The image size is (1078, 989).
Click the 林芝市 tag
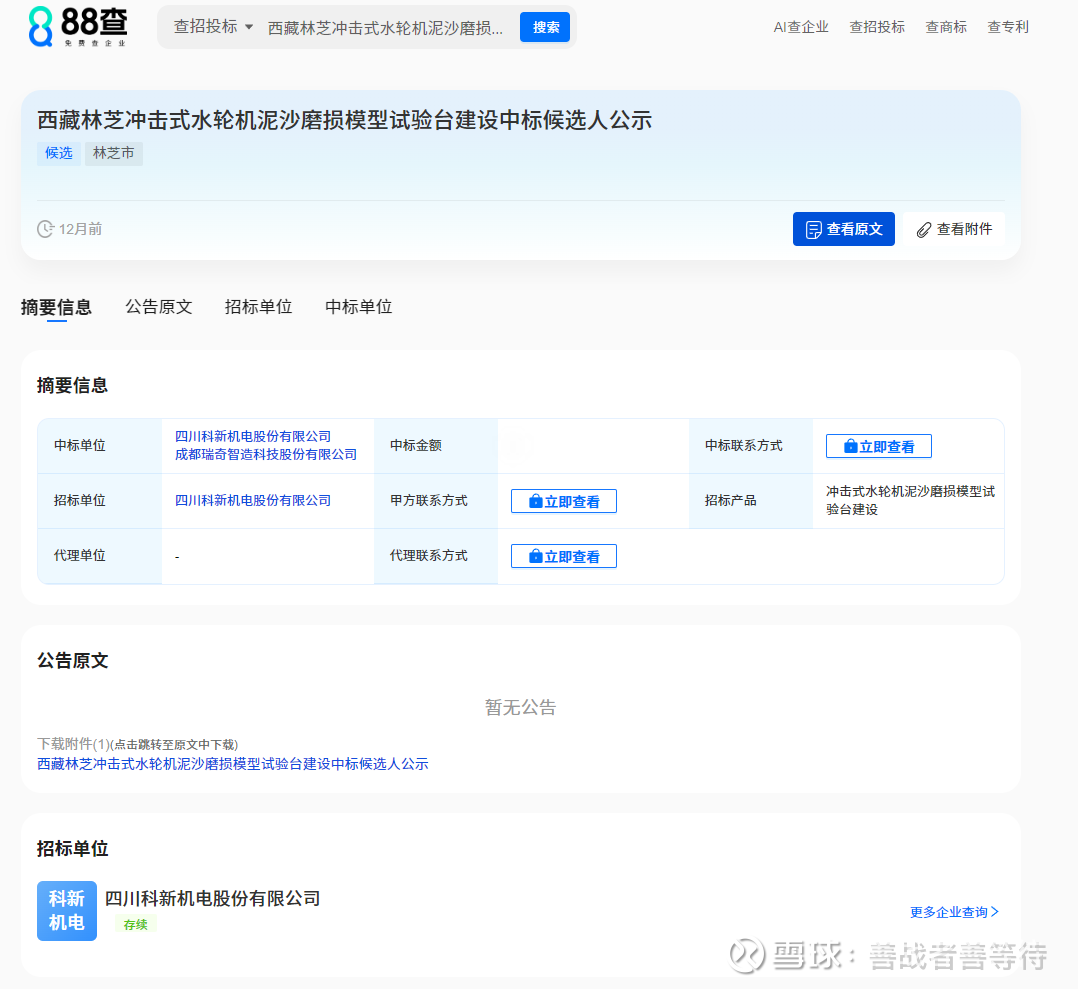113,153
